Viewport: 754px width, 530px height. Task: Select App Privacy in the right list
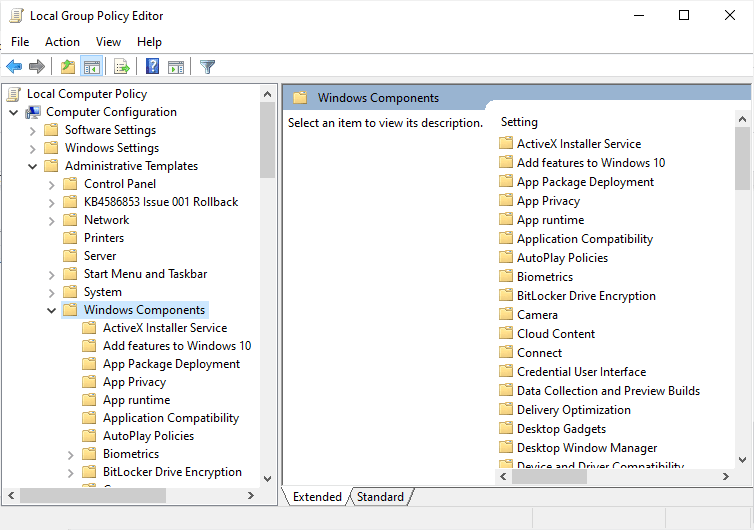pyautogui.click(x=548, y=201)
